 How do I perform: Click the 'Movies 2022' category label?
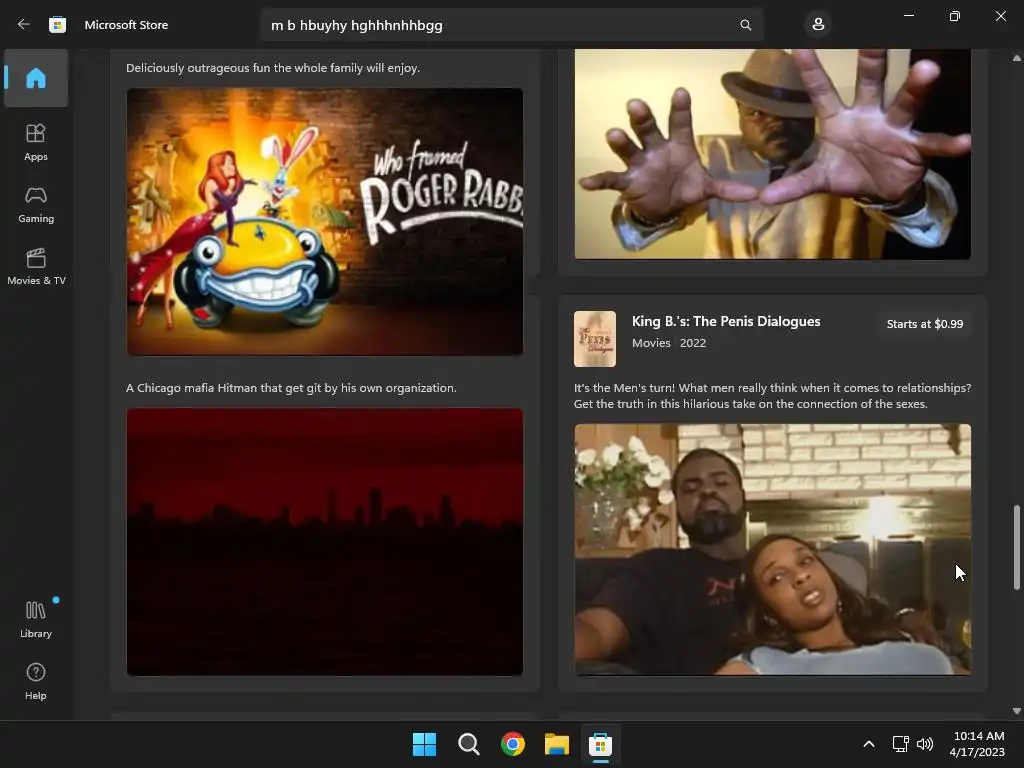[669, 343]
